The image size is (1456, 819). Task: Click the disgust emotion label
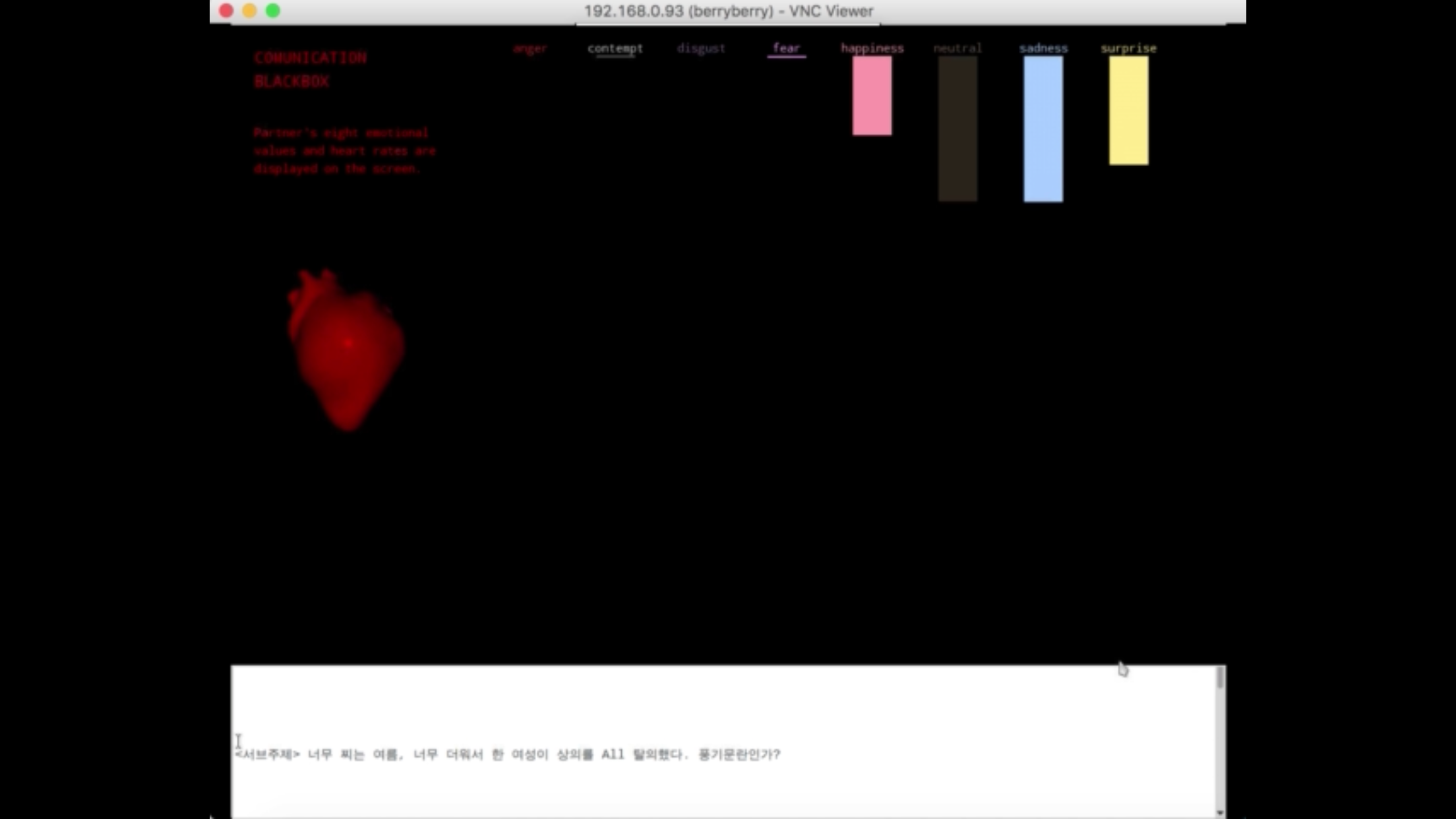coord(700,48)
